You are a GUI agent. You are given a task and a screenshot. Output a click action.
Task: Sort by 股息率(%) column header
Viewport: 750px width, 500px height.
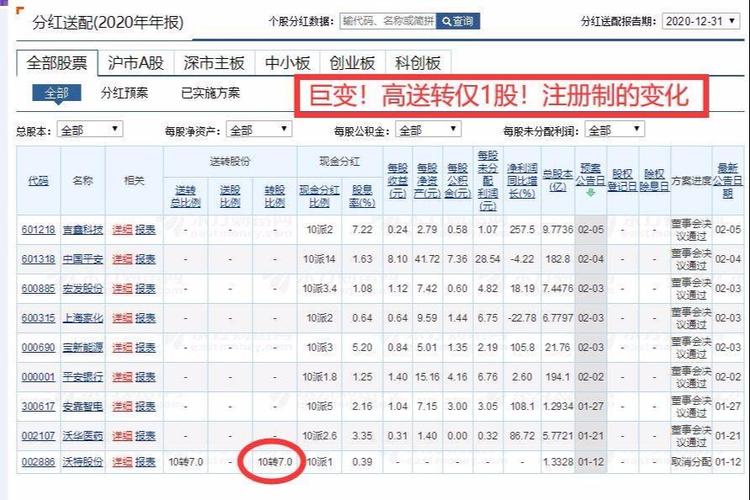tap(362, 196)
